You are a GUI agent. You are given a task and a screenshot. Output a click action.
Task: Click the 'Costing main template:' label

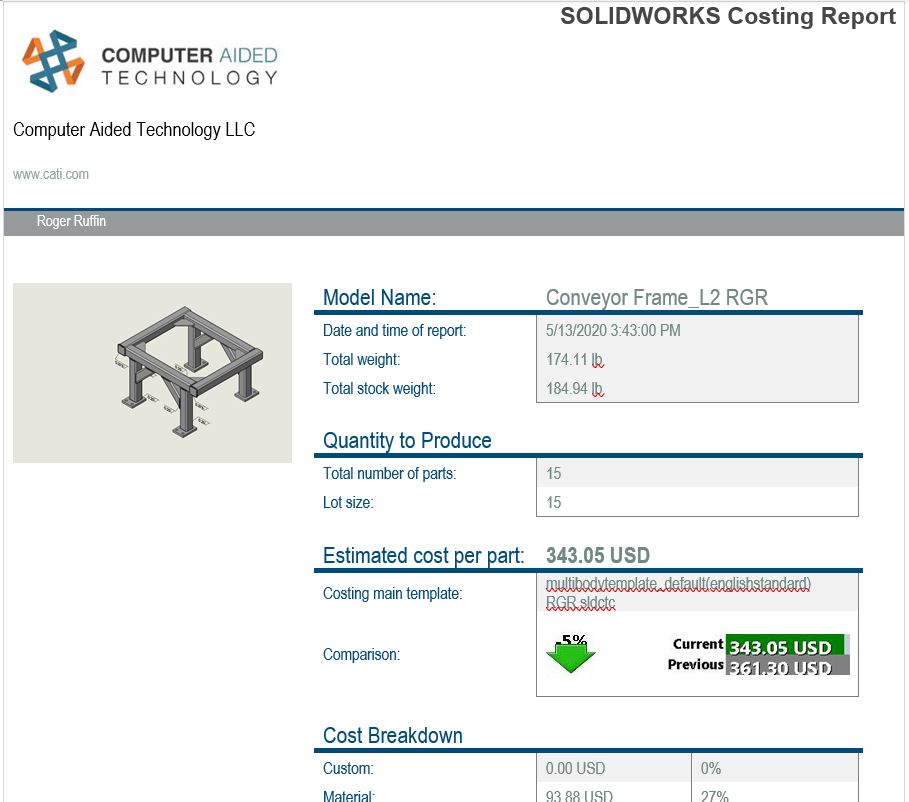click(392, 594)
